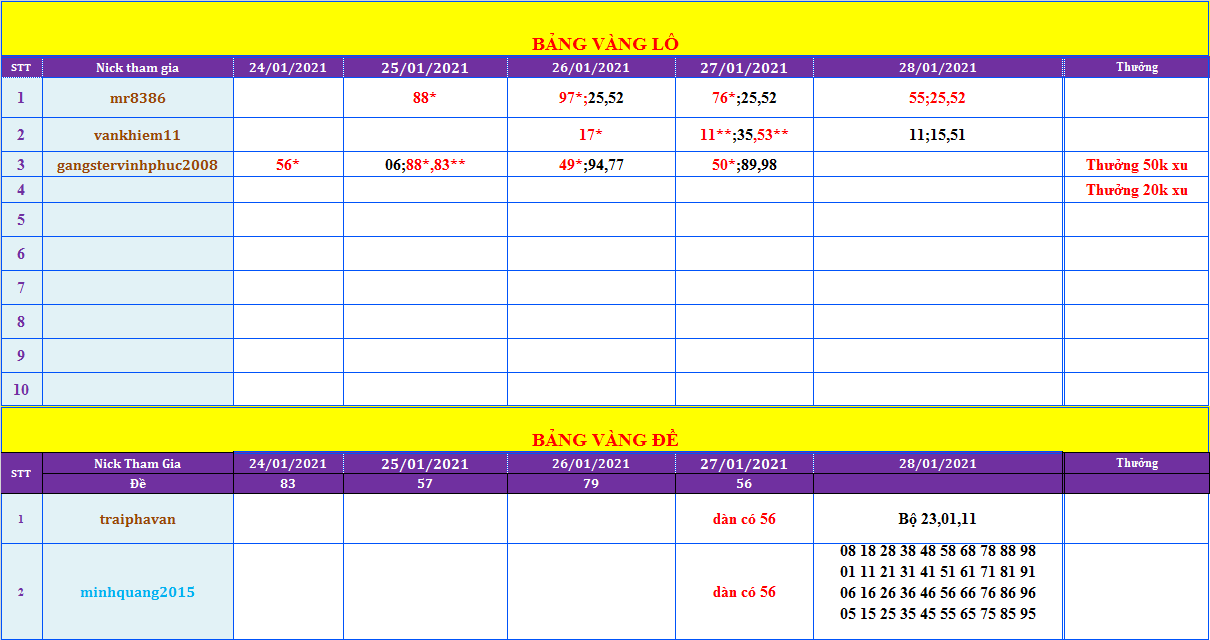This screenshot has height=640, width=1210.
Task: Select the 56* cell under 24/01/2021
Action: [x=288, y=165]
